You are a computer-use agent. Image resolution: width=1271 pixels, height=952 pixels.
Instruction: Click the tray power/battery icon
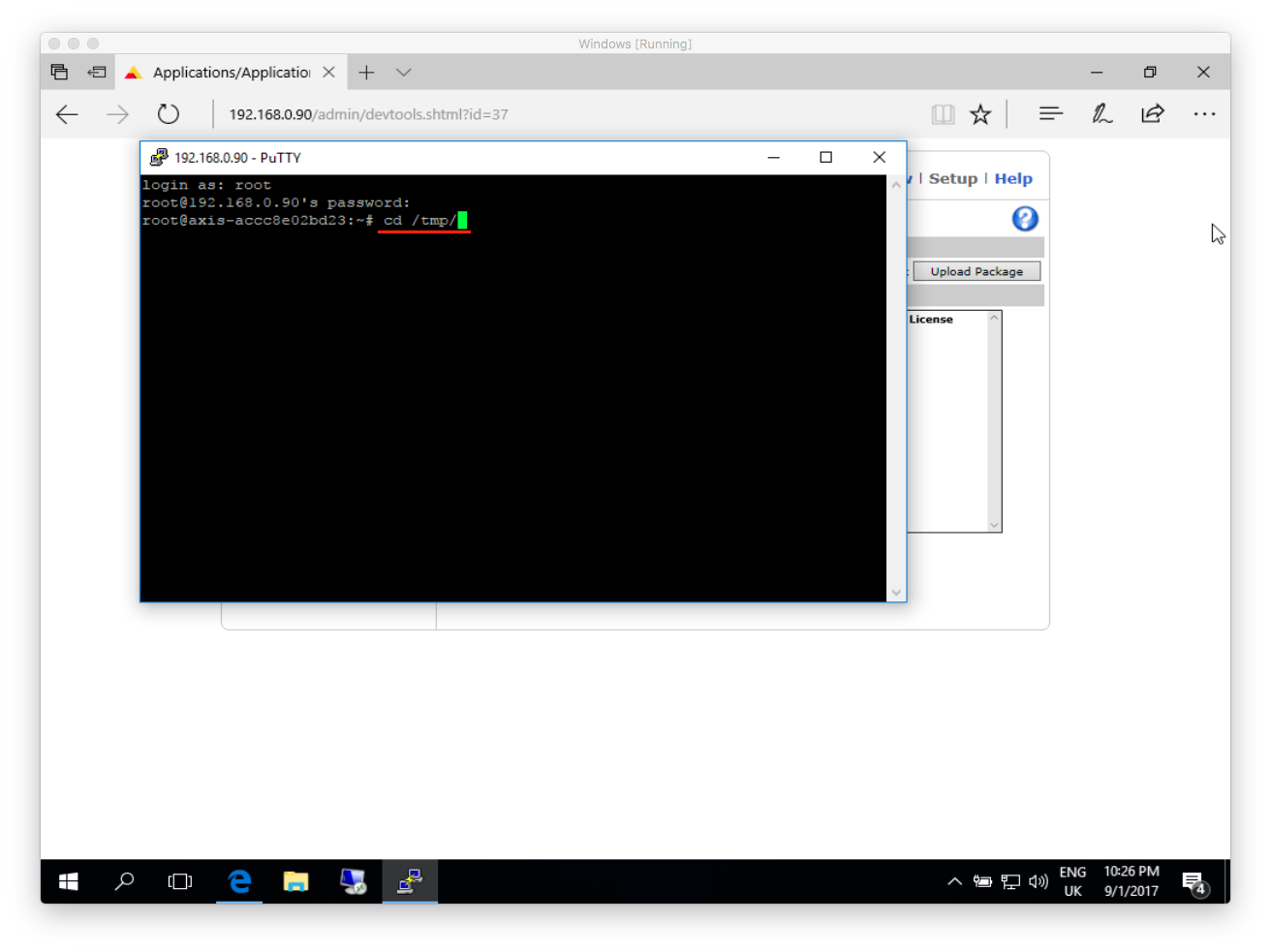(982, 881)
